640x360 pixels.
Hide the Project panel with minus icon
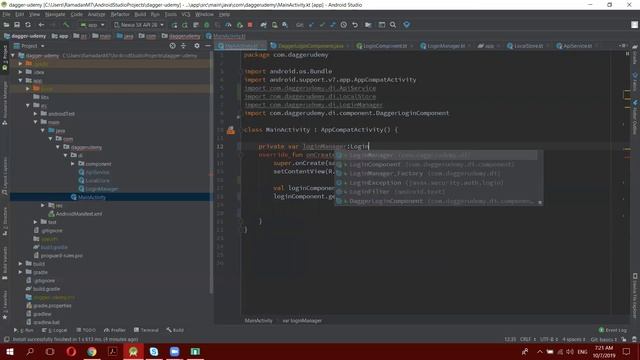[208, 46]
